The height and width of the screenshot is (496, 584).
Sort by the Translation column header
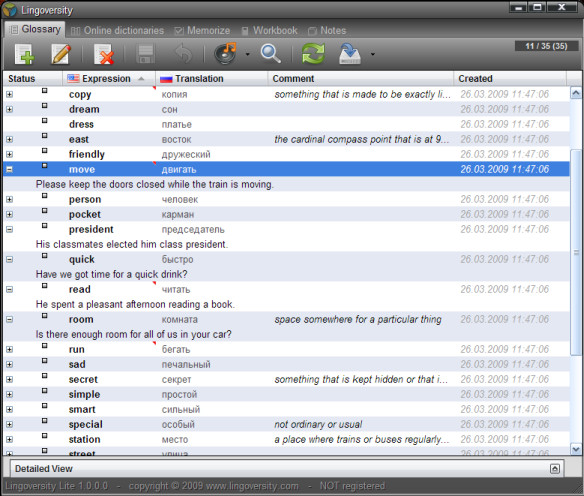tap(212, 79)
